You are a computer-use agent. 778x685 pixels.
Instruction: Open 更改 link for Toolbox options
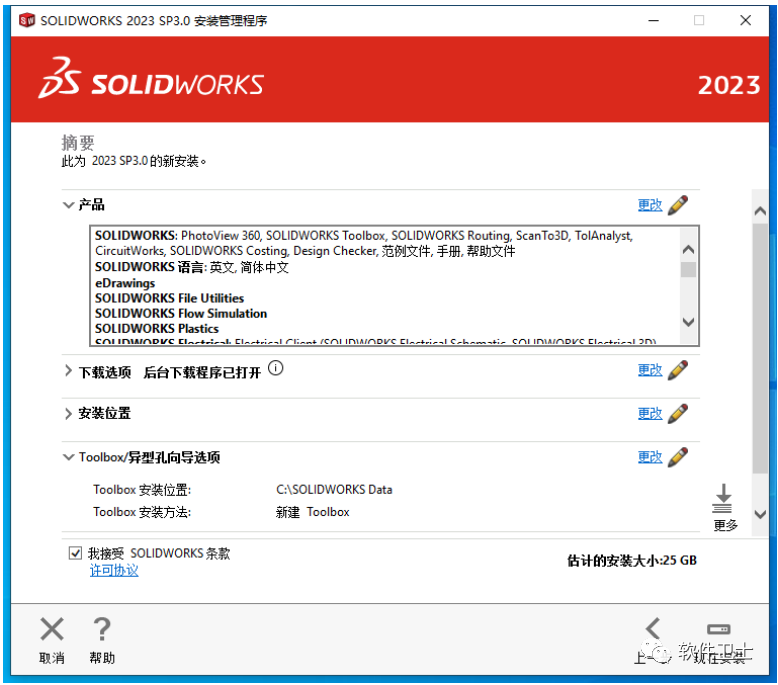[x=650, y=457]
